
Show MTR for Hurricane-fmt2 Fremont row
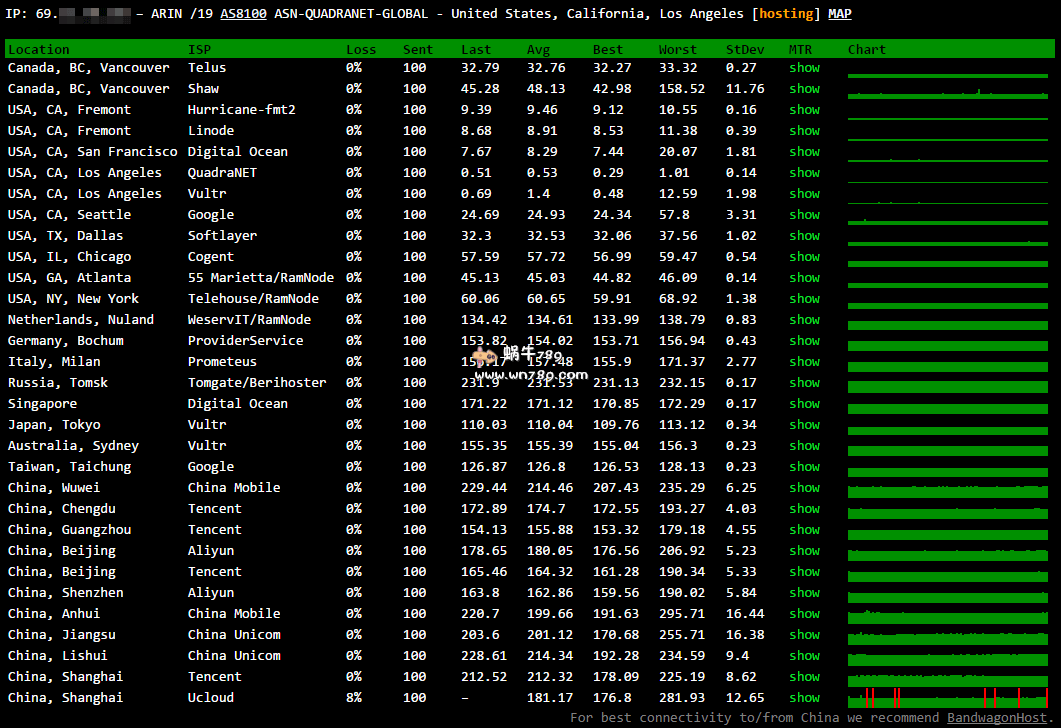click(x=804, y=110)
